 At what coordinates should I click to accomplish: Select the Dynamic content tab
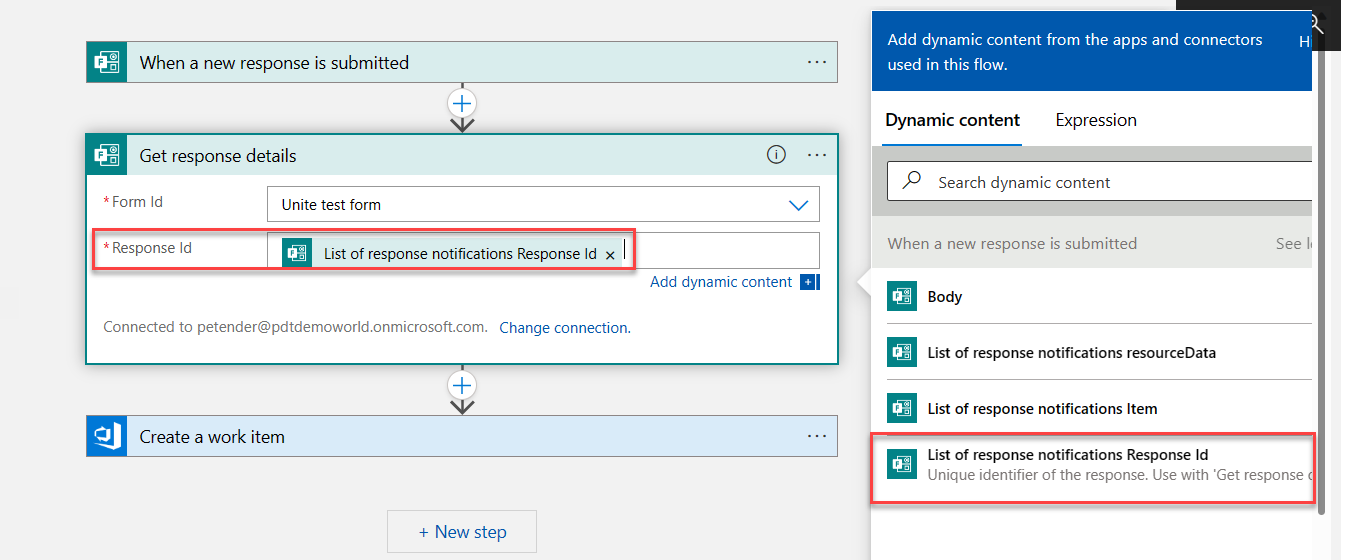tap(952, 120)
